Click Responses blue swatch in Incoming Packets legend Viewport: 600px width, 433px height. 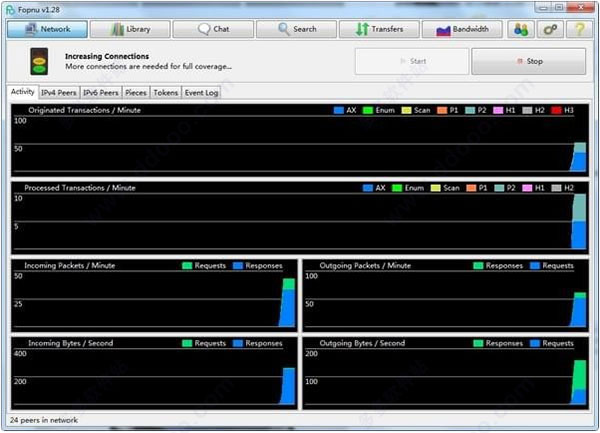[x=238, y=266]
